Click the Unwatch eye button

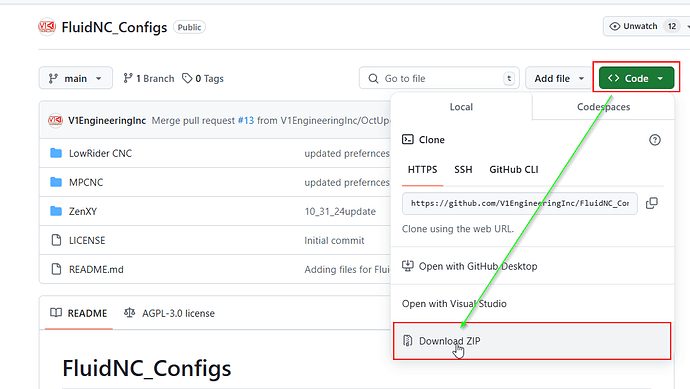click(633, 26)
